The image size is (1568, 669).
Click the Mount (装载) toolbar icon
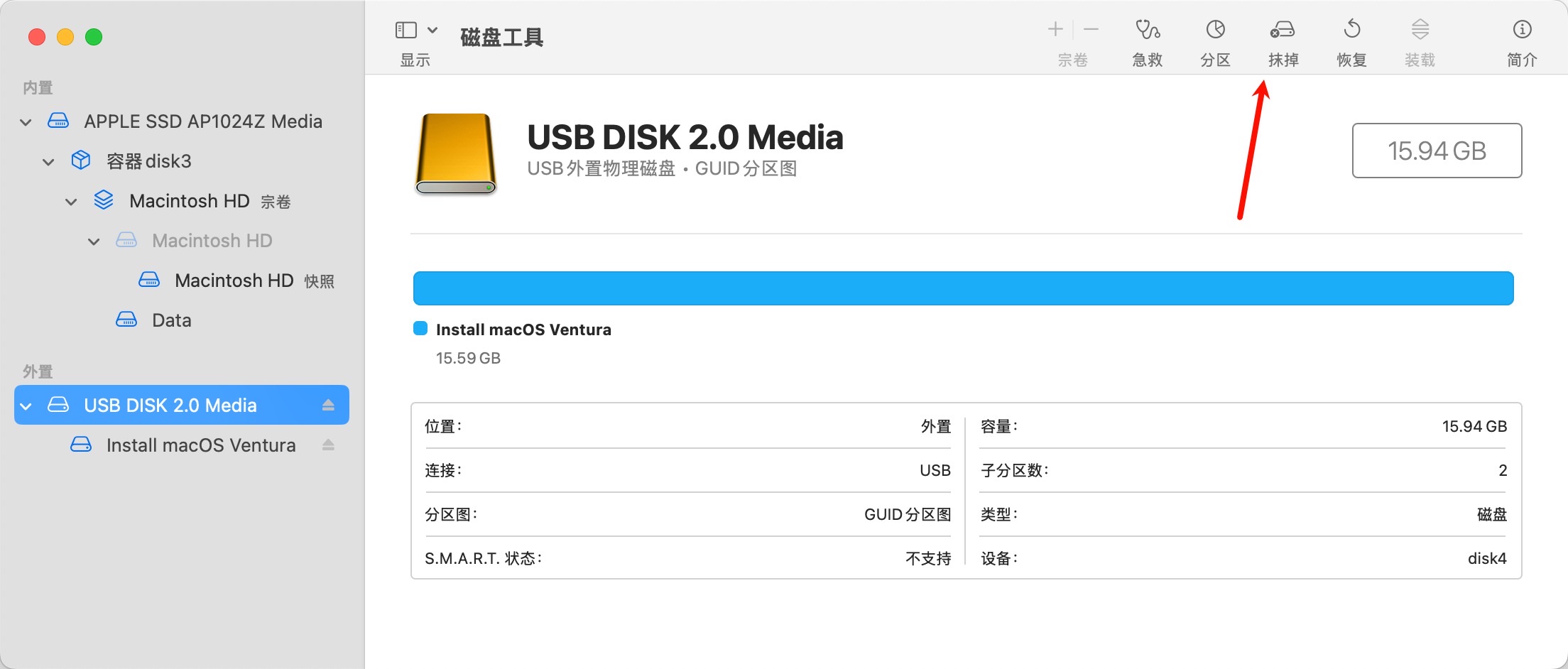(x=1420, y=29)
